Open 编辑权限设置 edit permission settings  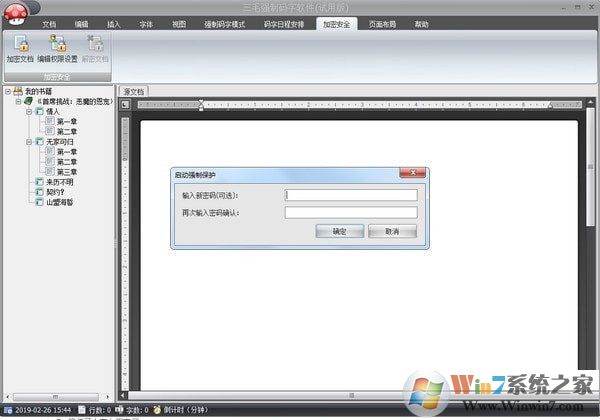coord(58,43)
